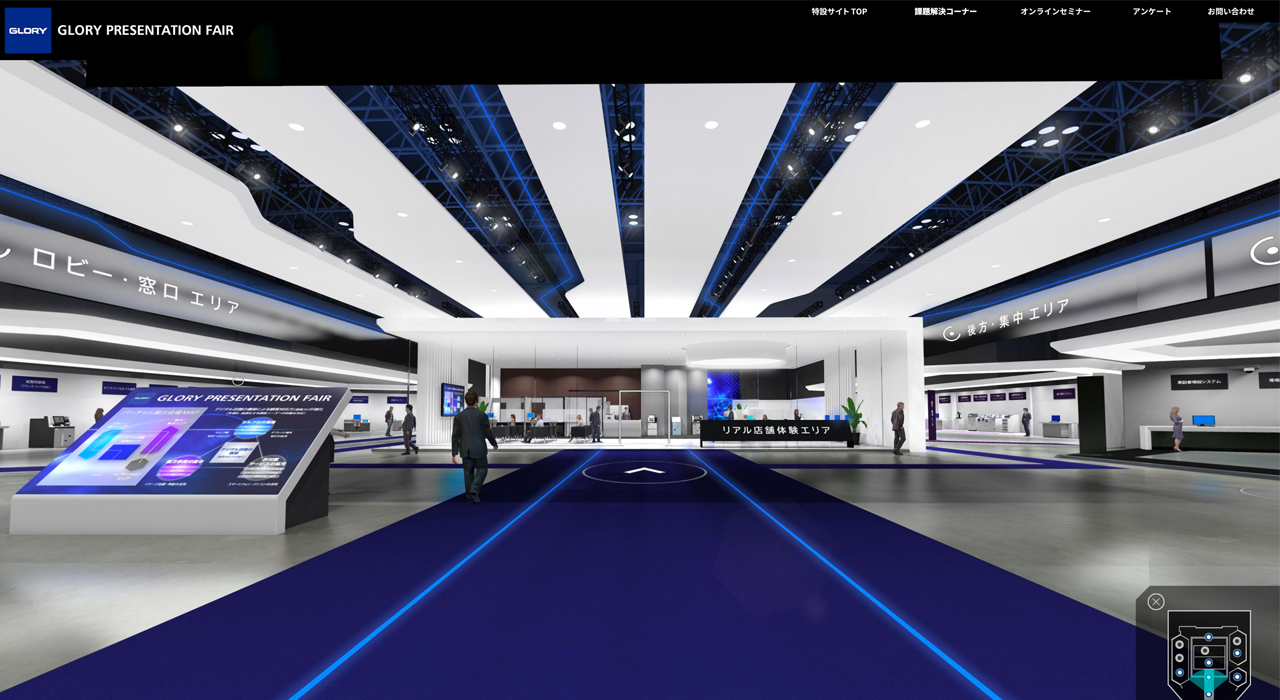Click the GLORY PRESENTATION FAIR header title
1280x700 pixels.
tap(145, 31)
